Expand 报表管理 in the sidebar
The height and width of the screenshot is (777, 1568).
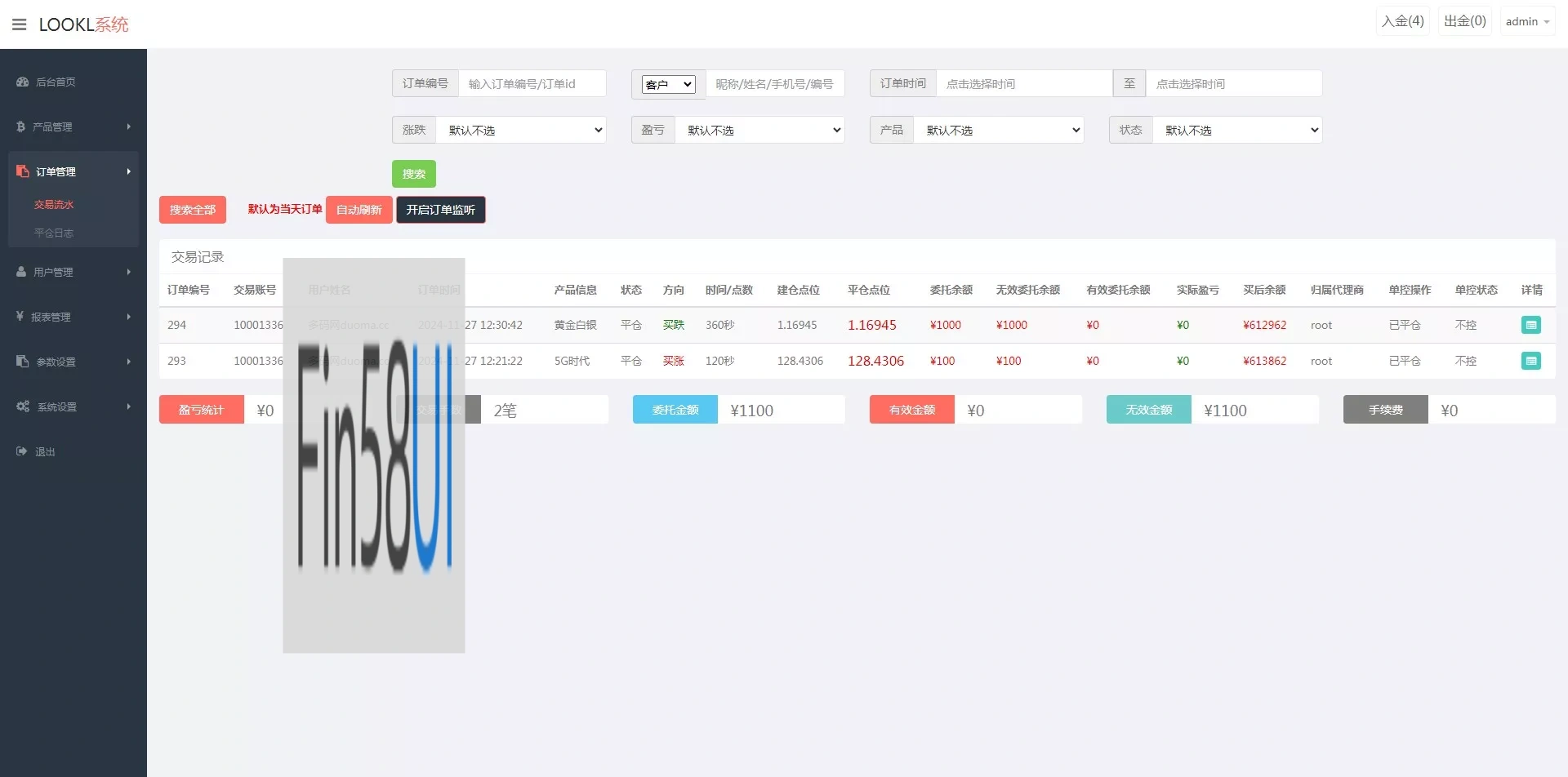(x=73, y=317)
